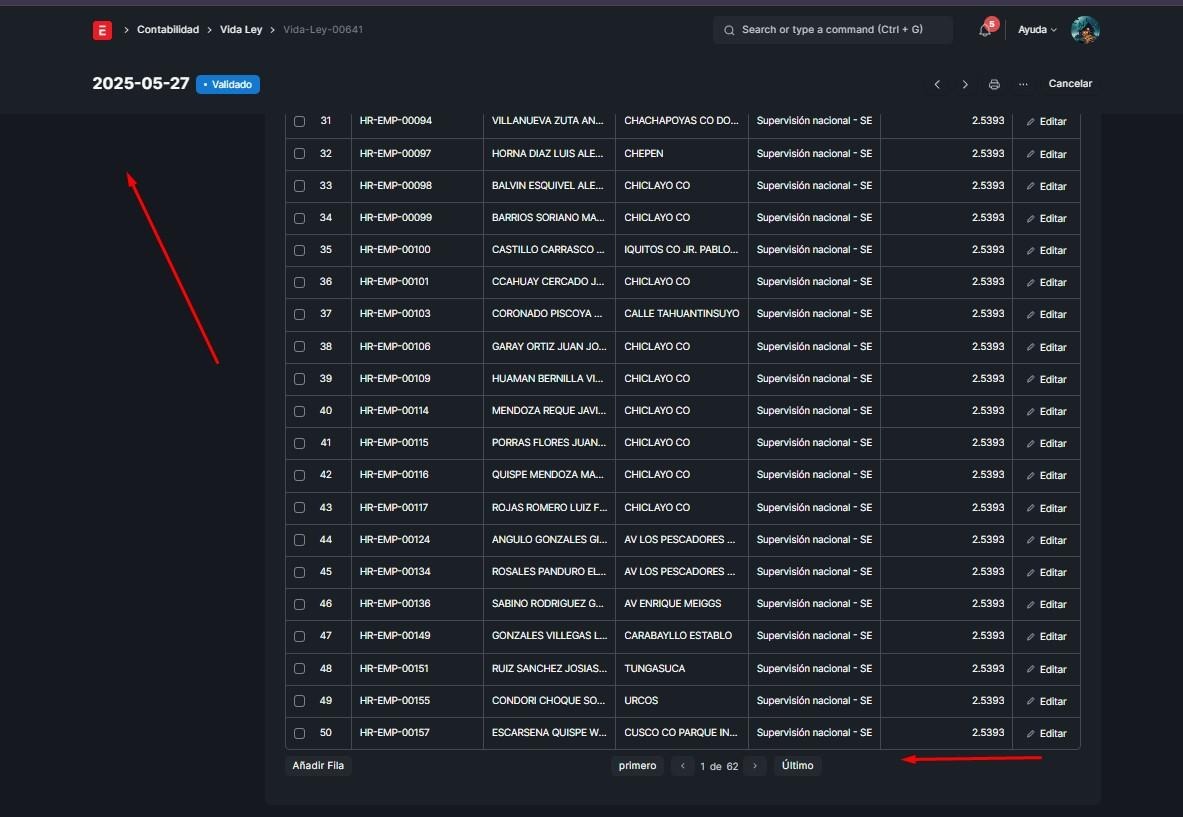This screenshot has width=1183, height=817.
Task: Click Añadir Fila button
Action: (x=318, y=766)
